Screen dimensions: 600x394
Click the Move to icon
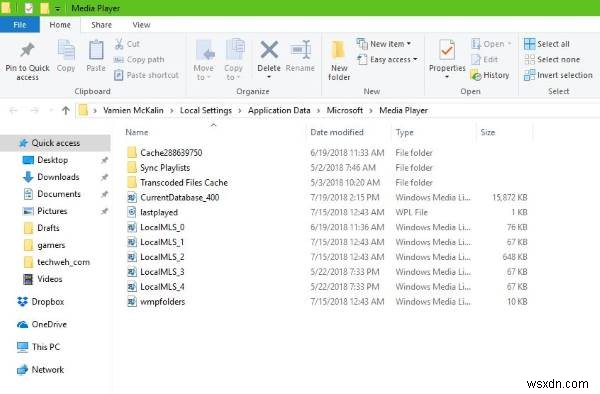pyautogui.click(x=204, y=50)
